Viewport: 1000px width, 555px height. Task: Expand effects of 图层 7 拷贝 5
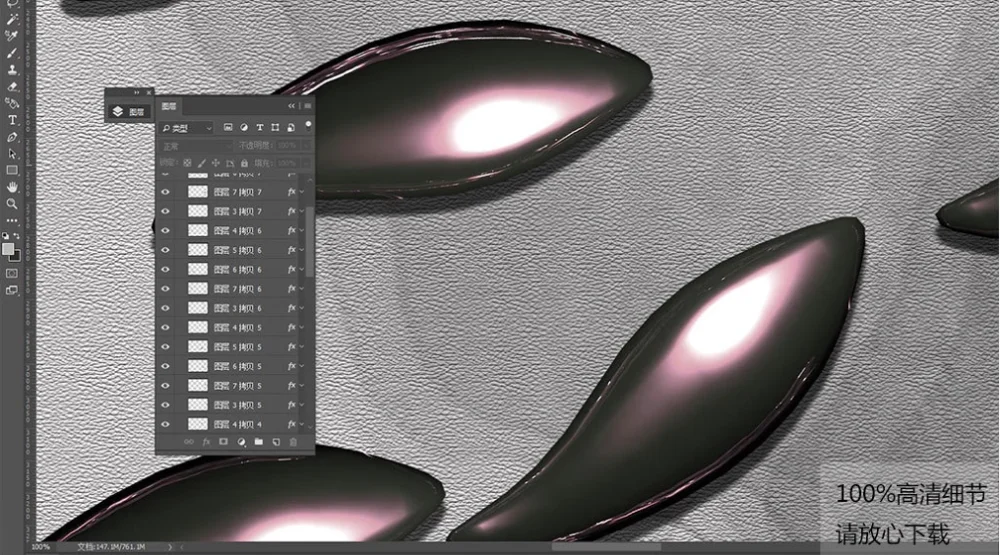tap(302, 385)
